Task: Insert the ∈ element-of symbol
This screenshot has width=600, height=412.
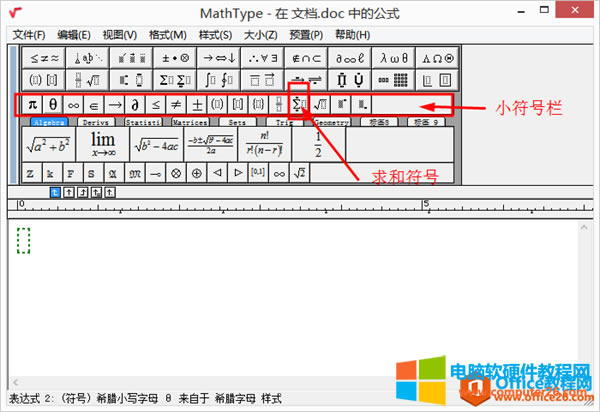Action: pyautogui.click(x=94, y=104)
